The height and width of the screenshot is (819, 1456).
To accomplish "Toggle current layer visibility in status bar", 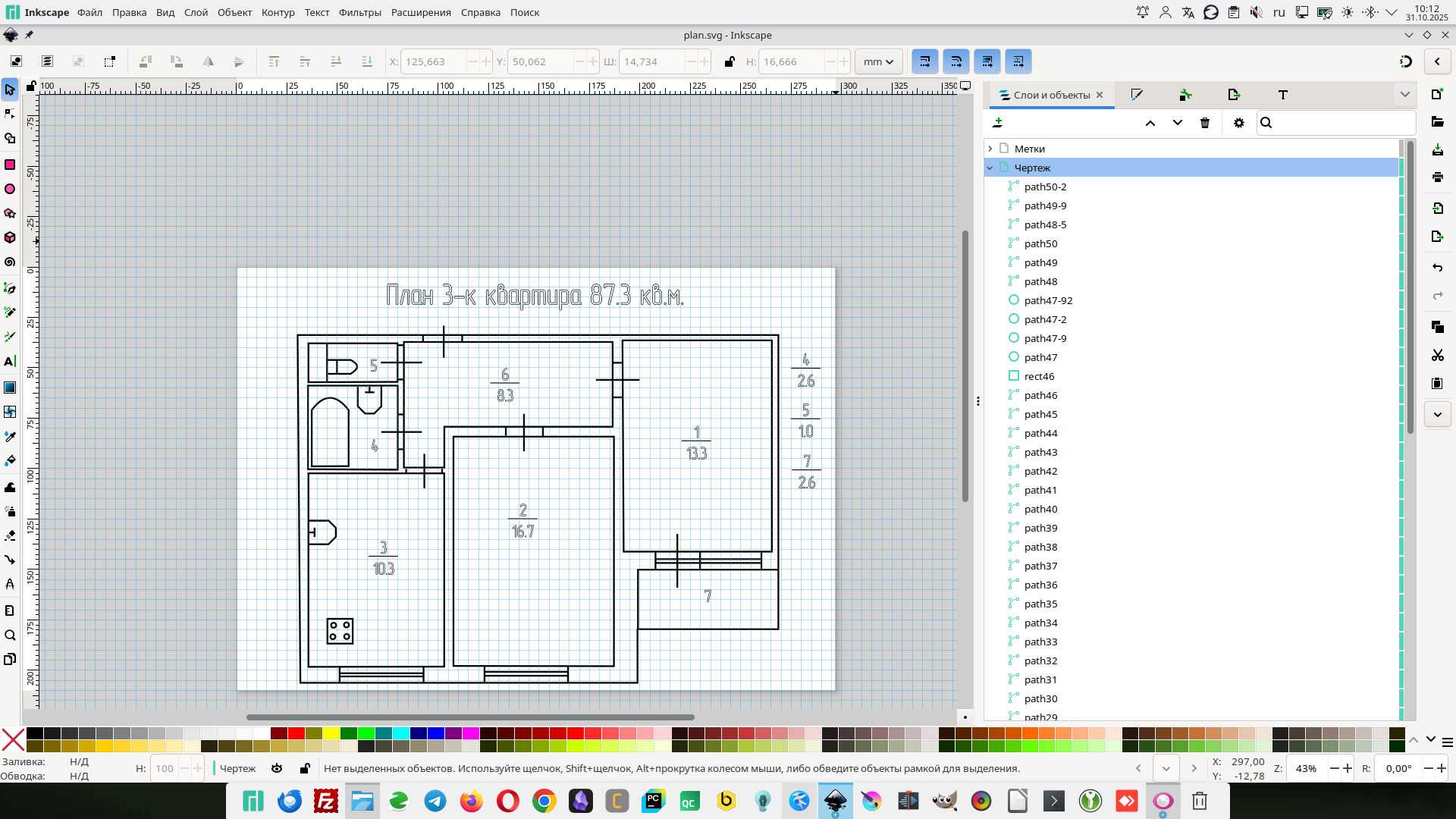I will (x=277, y=768).
